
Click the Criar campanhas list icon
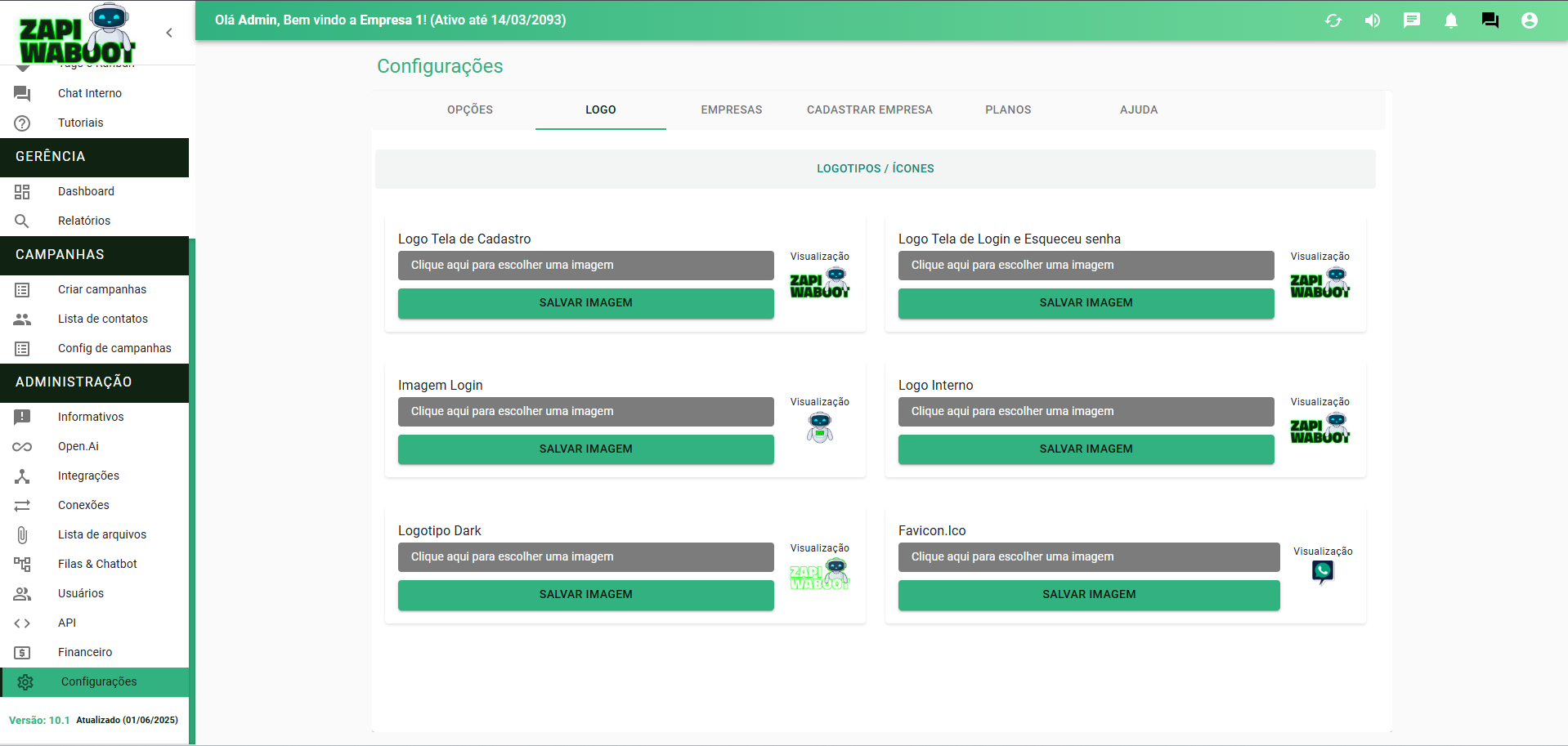click(x=22, y=289)
